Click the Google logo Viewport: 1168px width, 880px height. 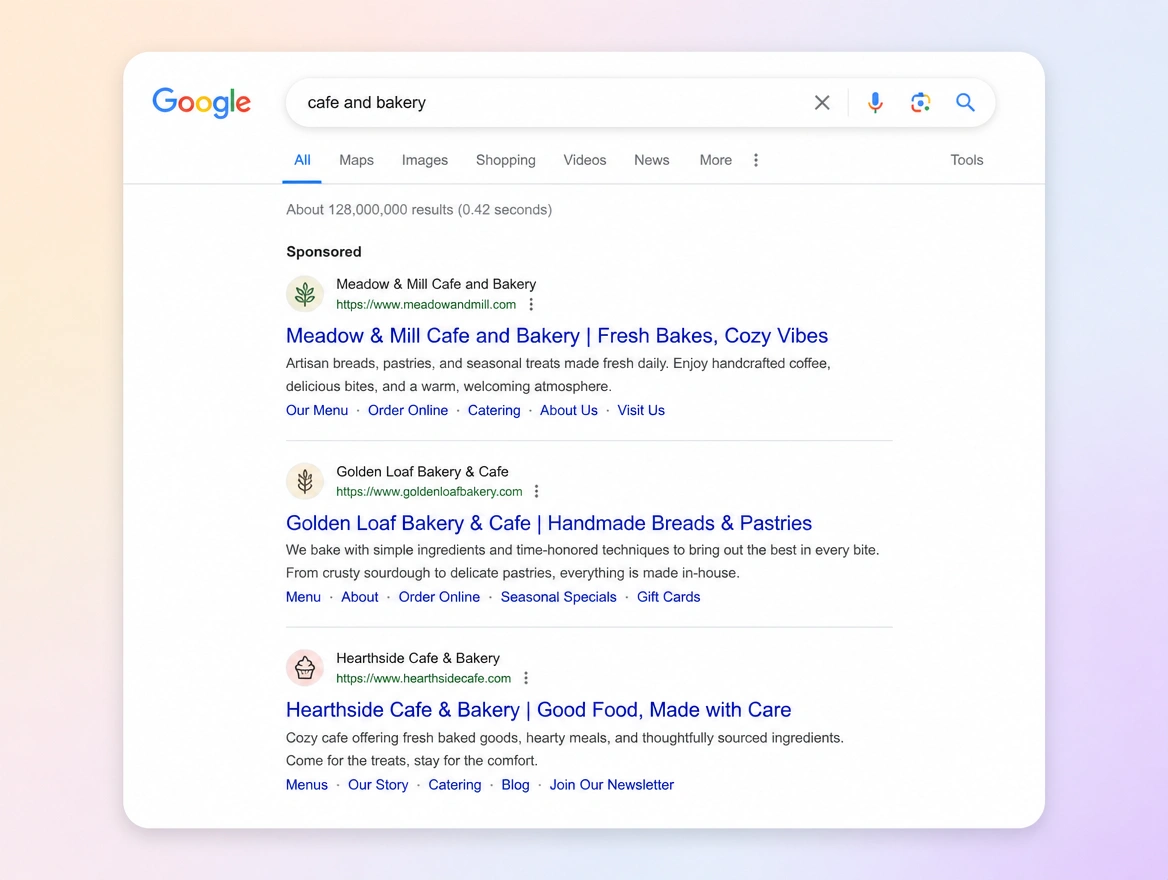tap(201, 102)
